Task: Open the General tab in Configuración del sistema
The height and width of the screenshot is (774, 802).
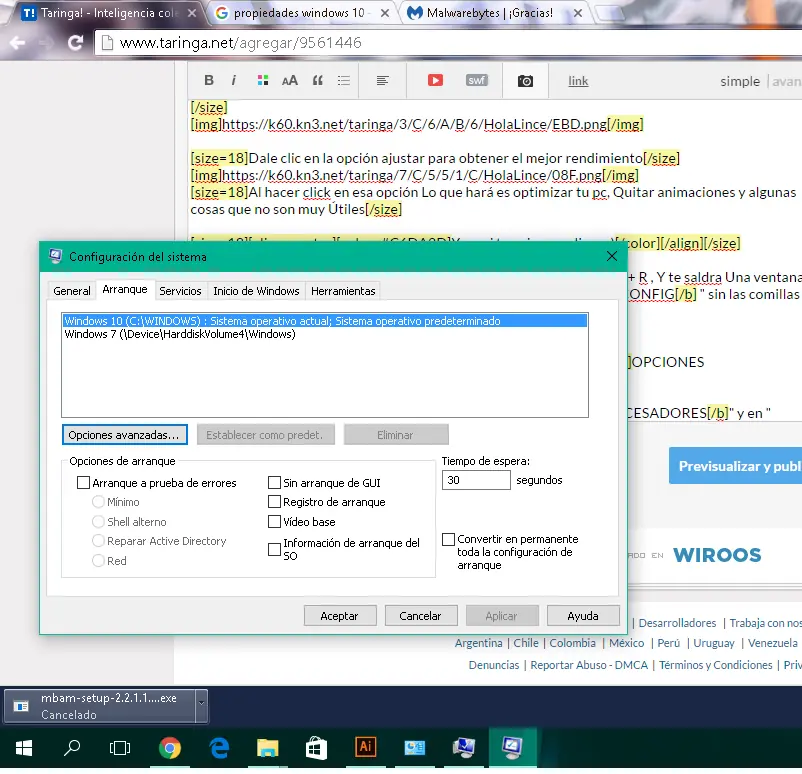Action: 72,291
